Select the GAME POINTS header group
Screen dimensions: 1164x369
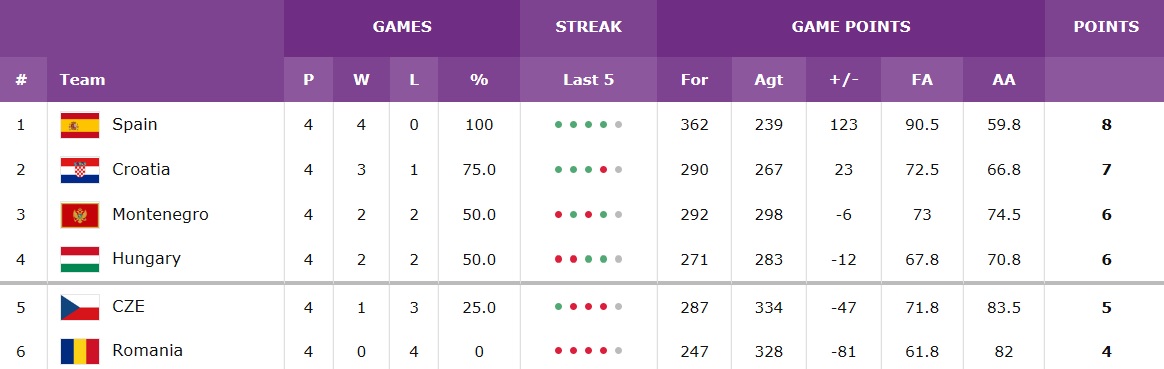coord(851,27)
